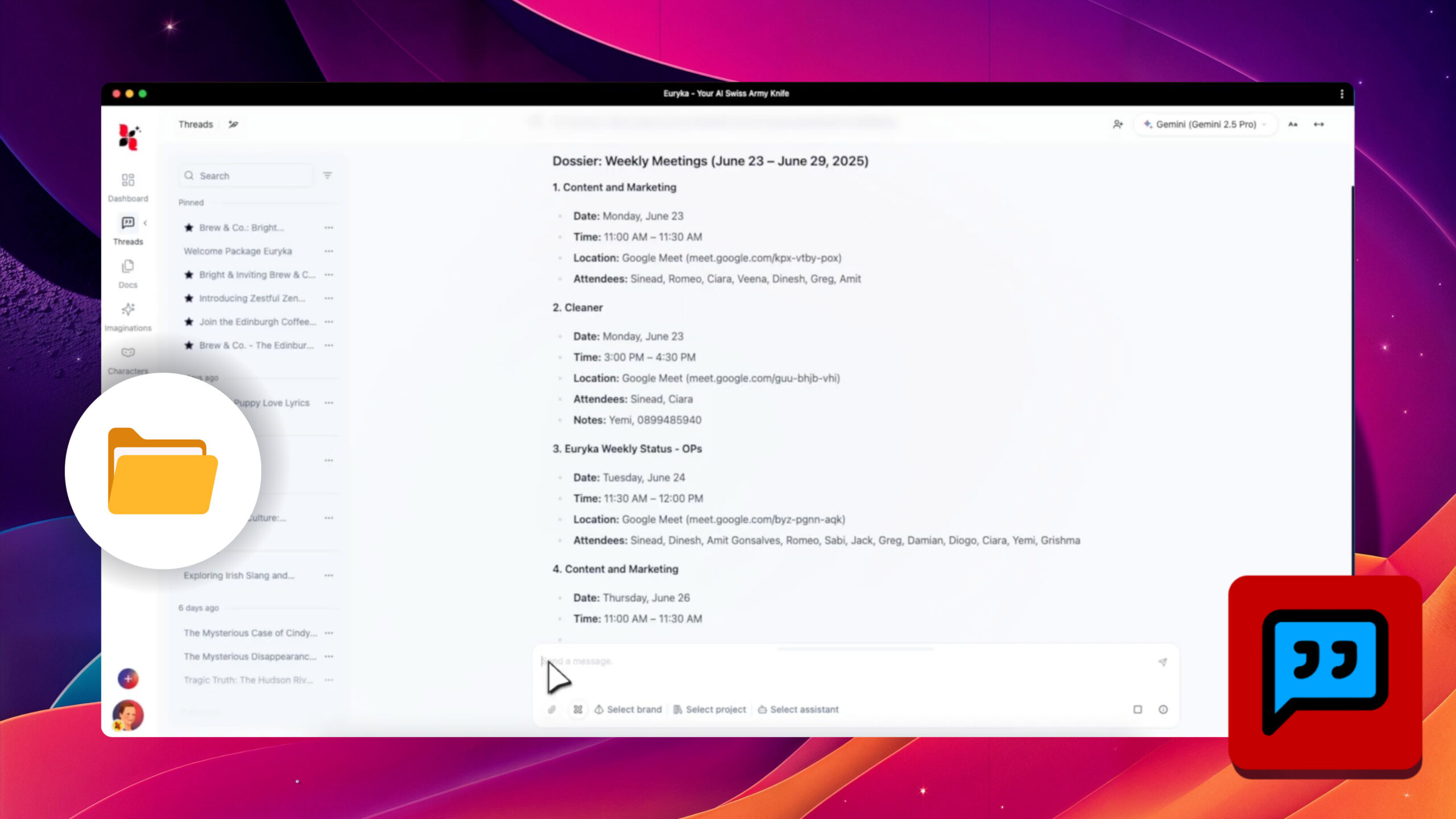This screenshot has width=1456, height=819.
Task: Open the Select brand dropdown
Action: [x=628, y=709]
